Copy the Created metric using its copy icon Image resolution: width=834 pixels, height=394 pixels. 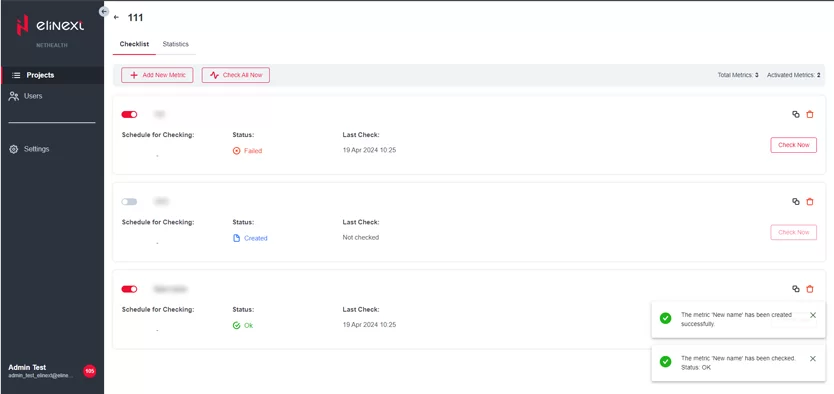796,202
